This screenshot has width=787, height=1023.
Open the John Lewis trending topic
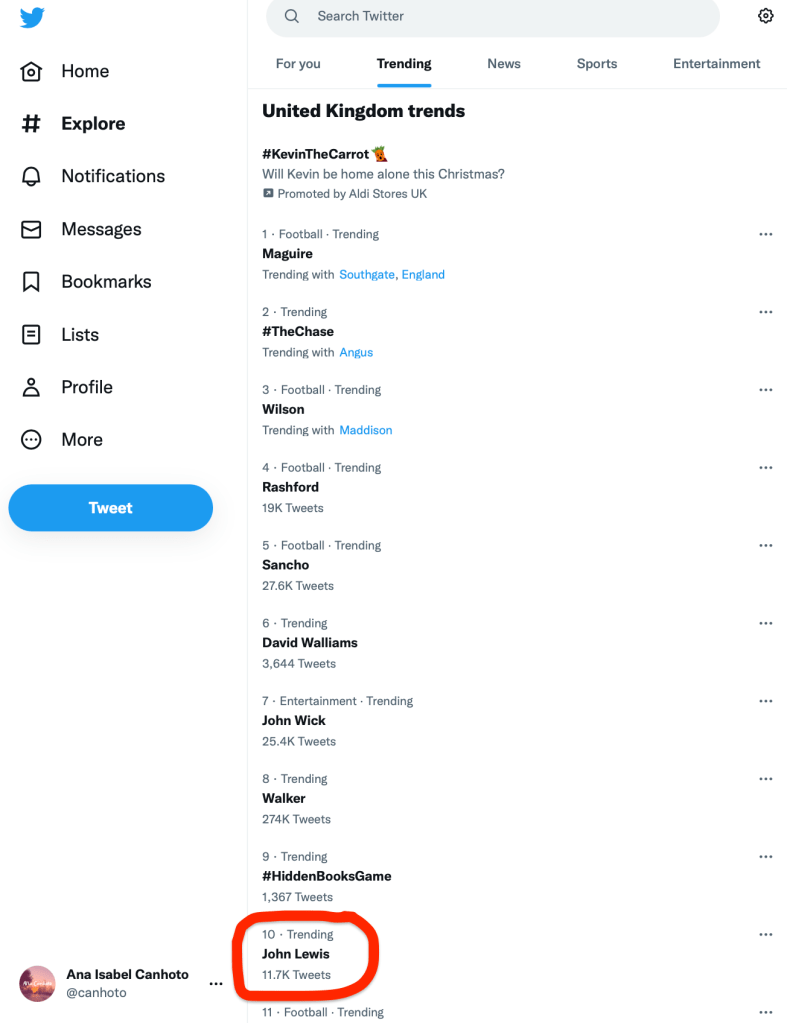296,954
